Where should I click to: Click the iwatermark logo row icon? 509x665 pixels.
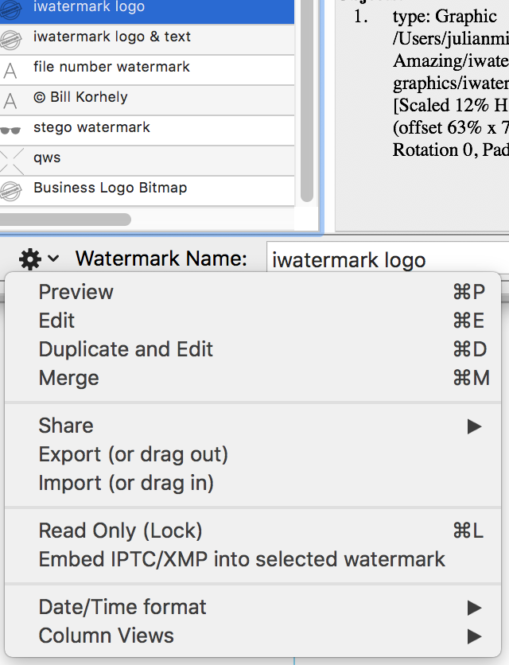(x=10, y=10)
